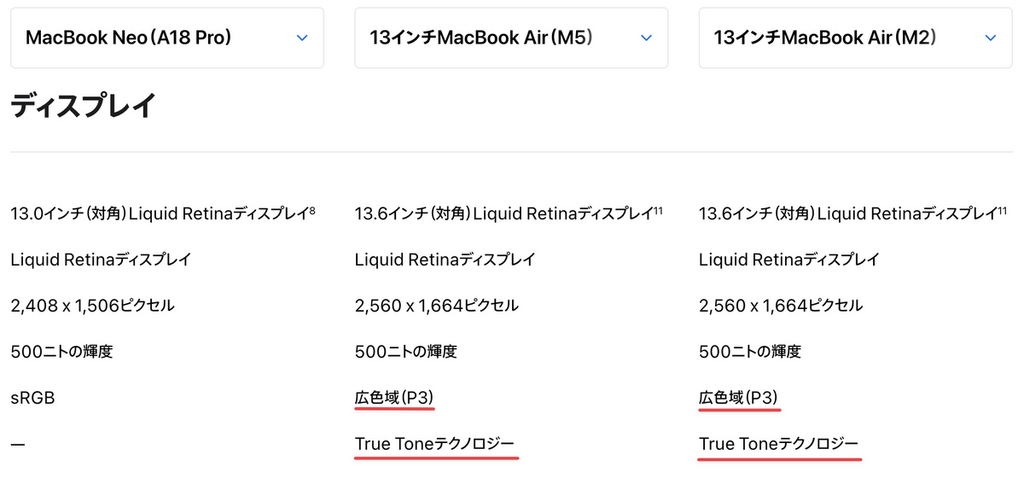
Task: Click the chevron arrow in MacBook Air (M2) selector
Action: click(x=990, y=38)
